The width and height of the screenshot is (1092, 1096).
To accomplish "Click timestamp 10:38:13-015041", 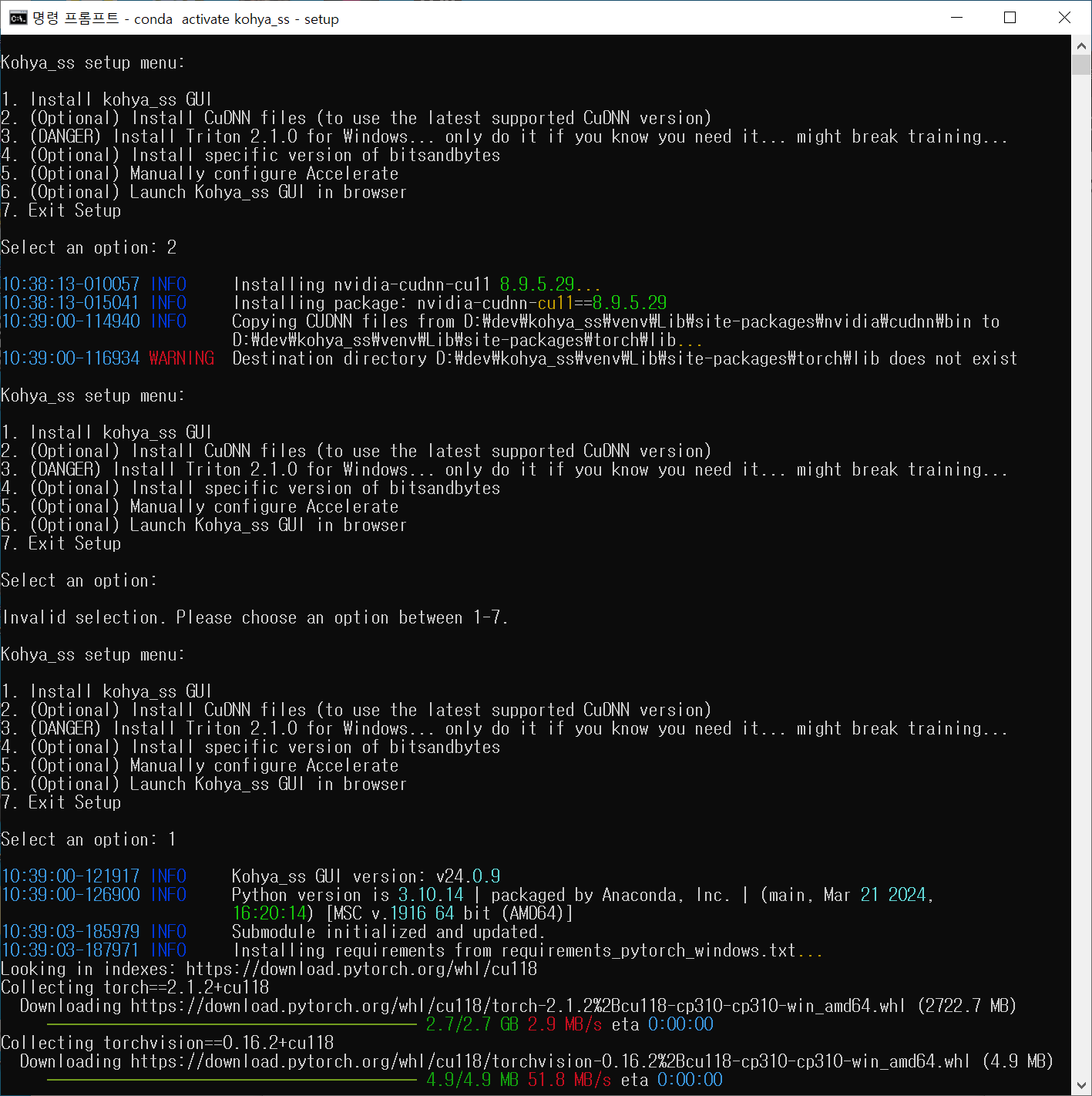I will (70, 303).
